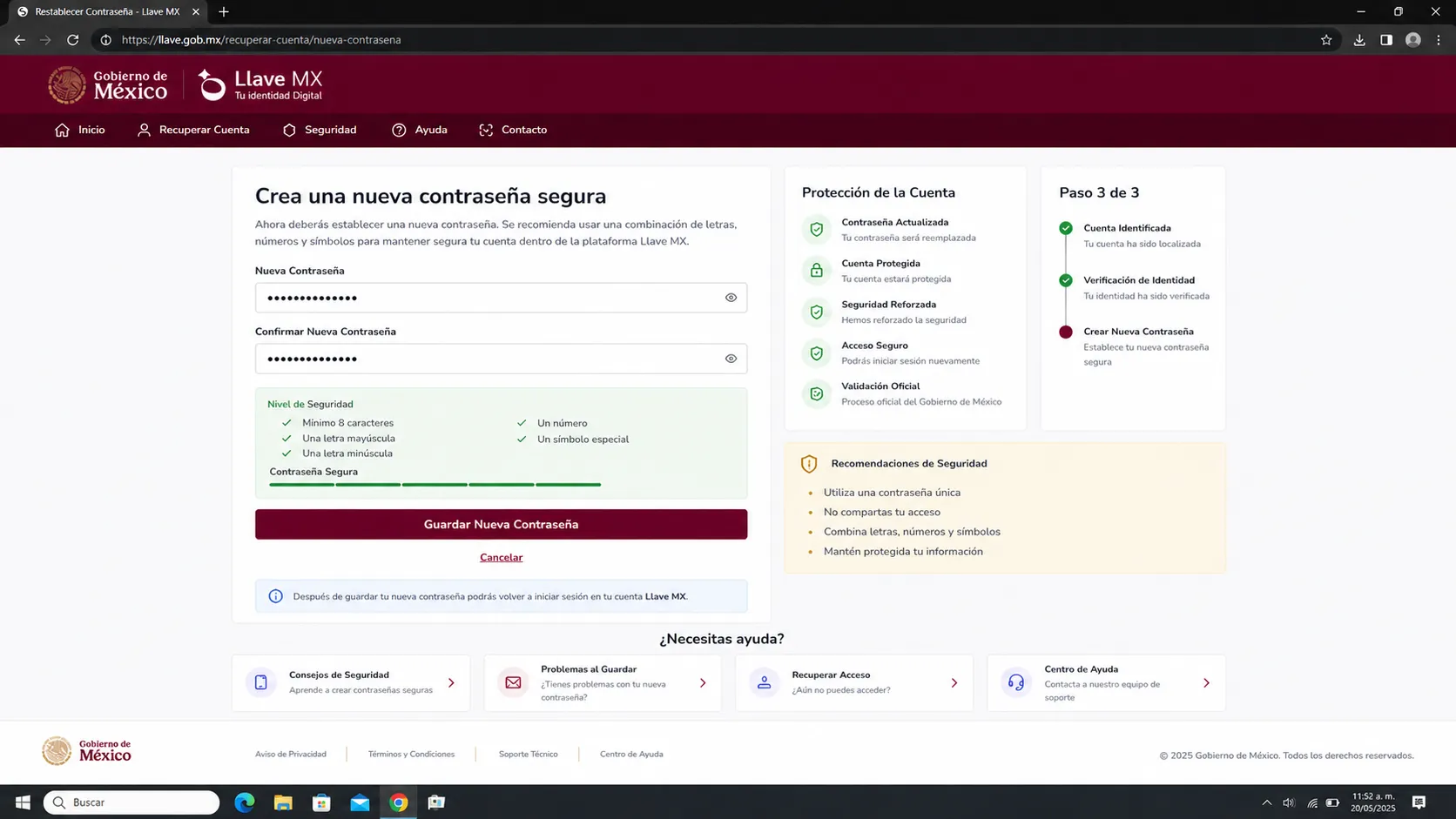This screenshot has height=819, width=1456.
Task: Click the Gobierno de México header logo
Action: pyautogui.click(x=107, y=84)
